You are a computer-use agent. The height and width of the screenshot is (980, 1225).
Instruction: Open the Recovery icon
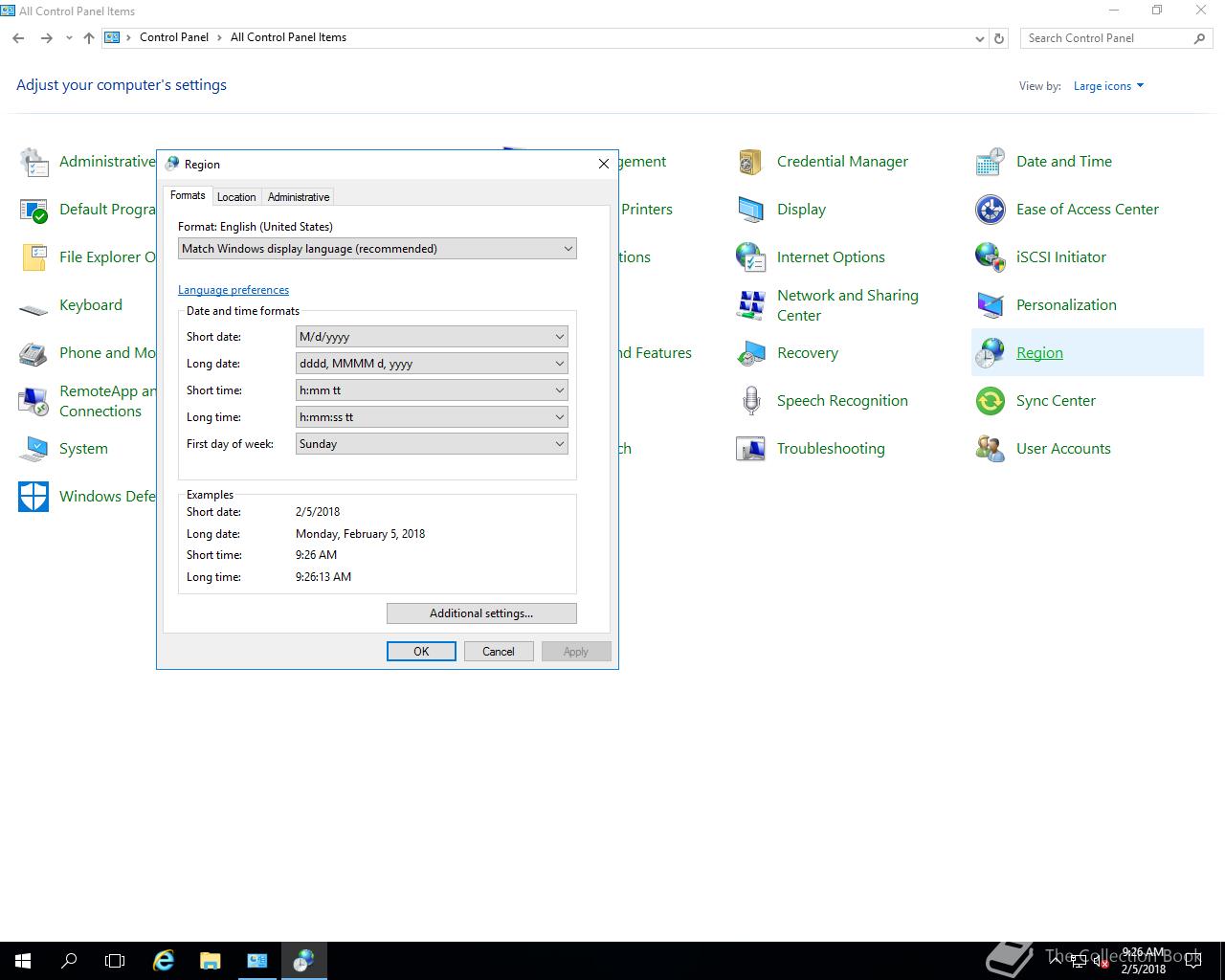(751, 353)
